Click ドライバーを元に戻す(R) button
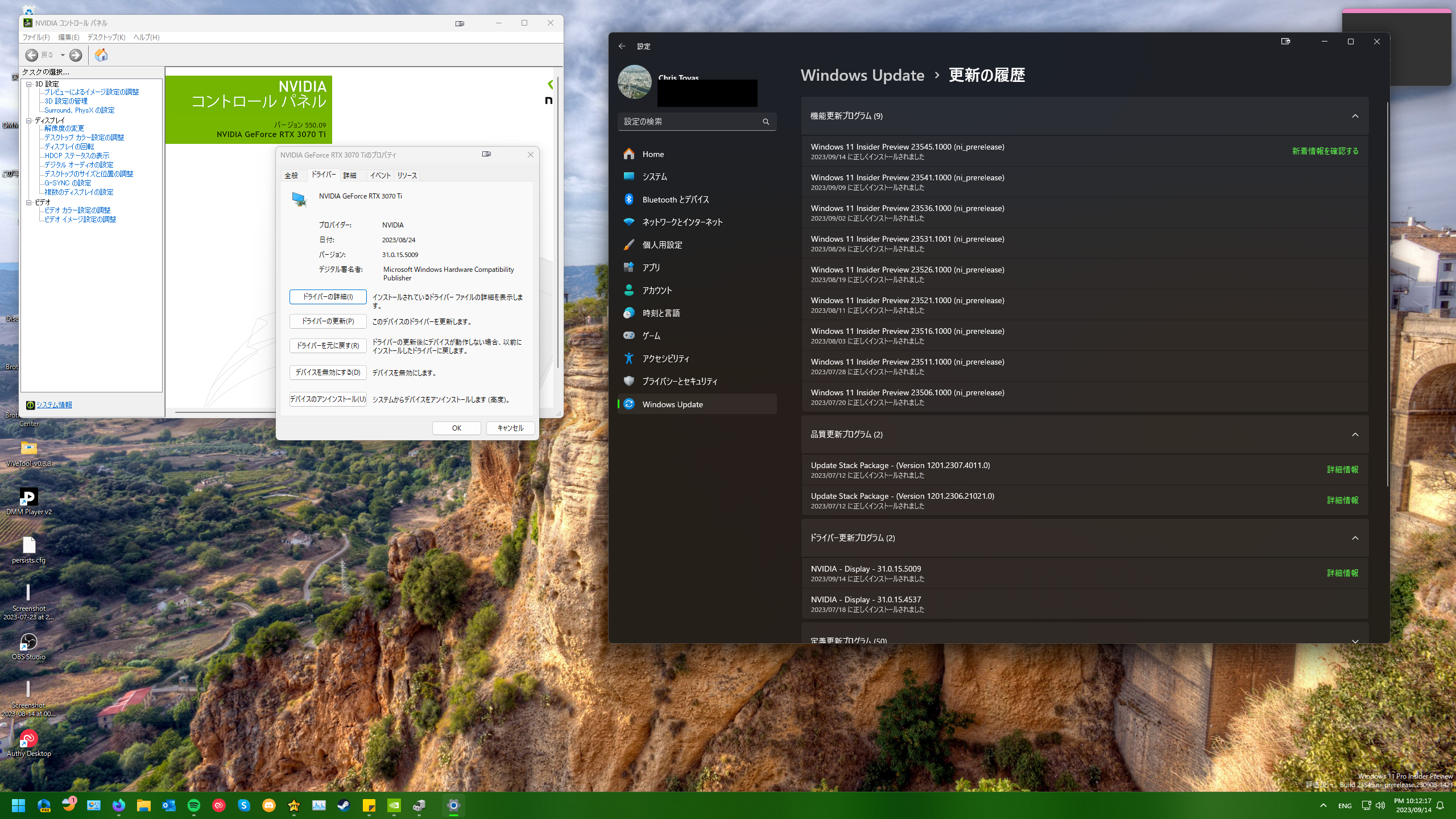 click(328, 346)
